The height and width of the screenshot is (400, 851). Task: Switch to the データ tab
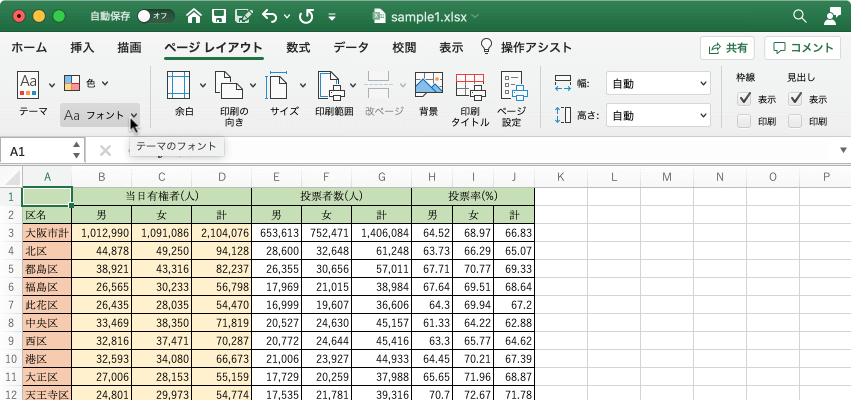pos(351,48)
